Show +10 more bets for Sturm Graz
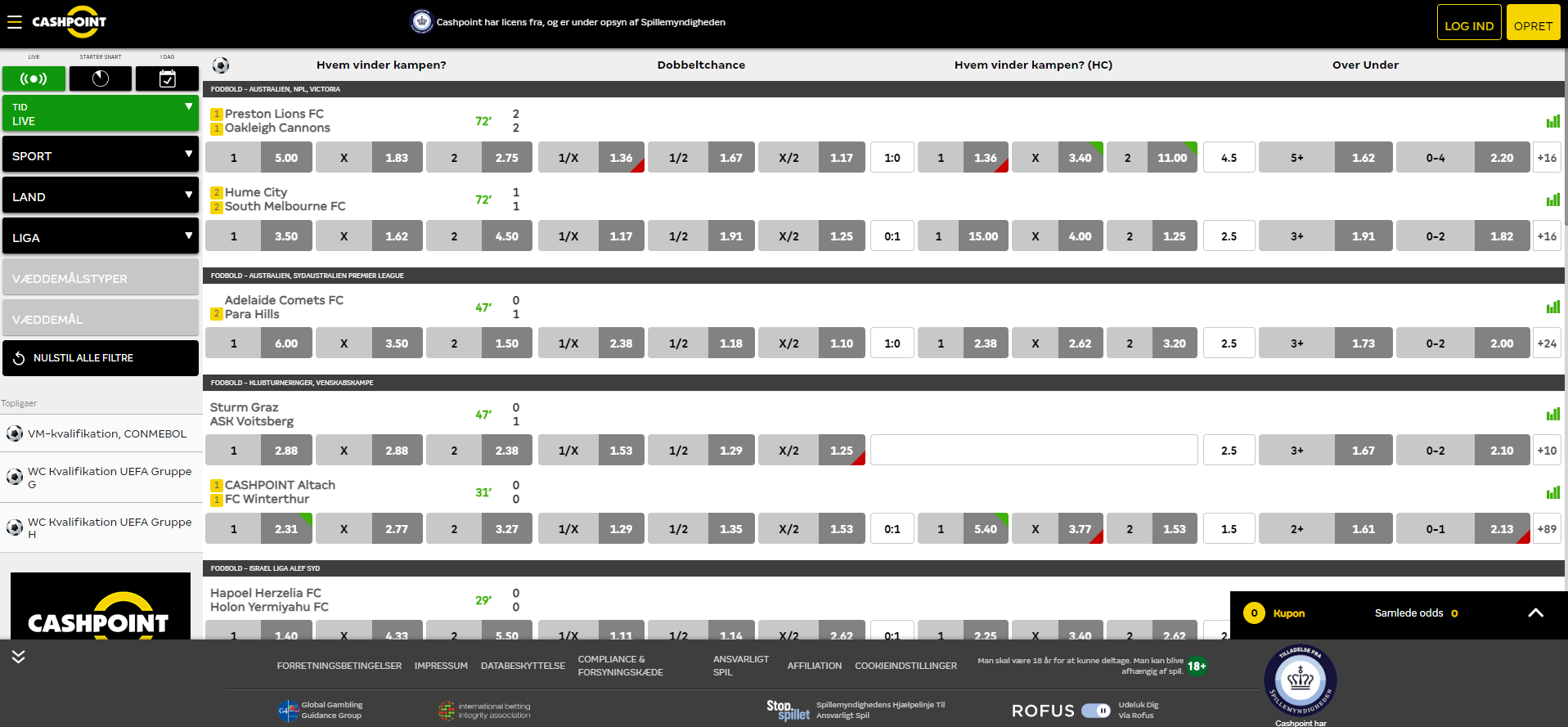Viewport: 1568px width, 727px height. [x=1547, y=451]
